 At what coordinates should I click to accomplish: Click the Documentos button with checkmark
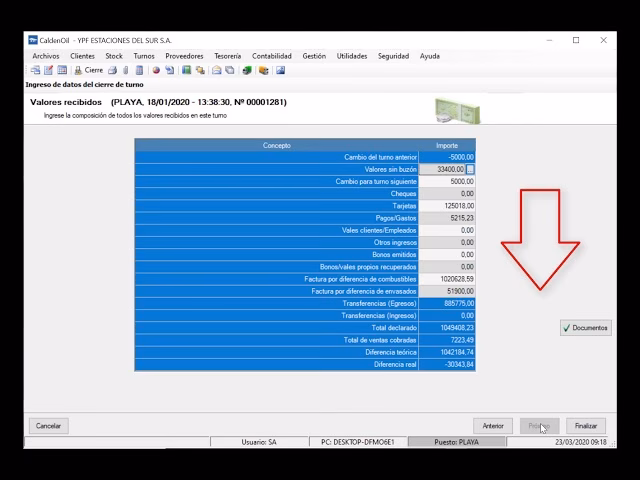585,327
